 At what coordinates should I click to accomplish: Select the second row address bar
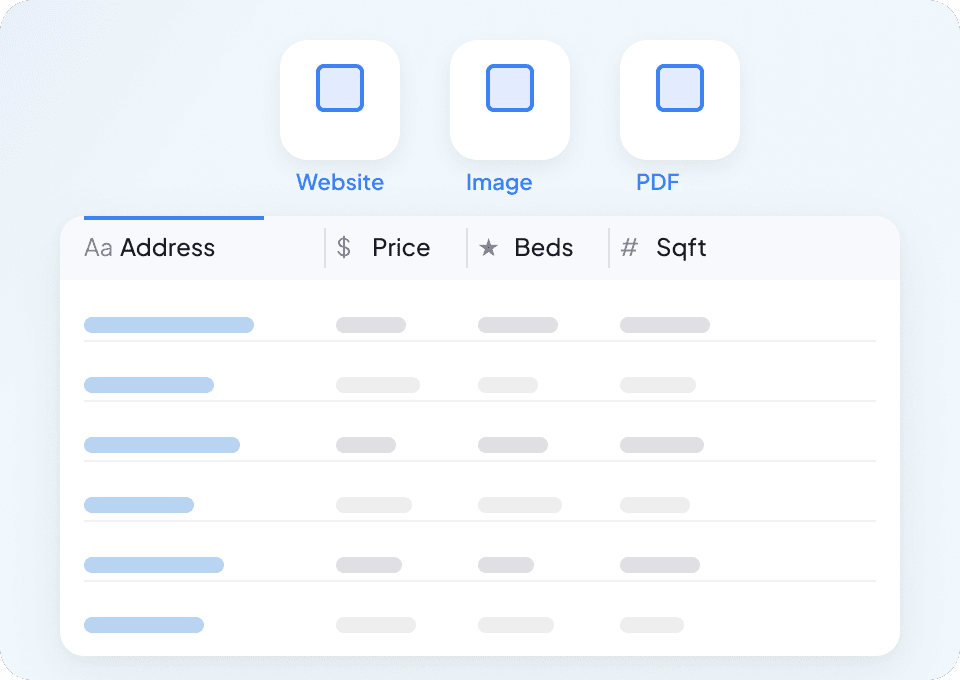149,385
